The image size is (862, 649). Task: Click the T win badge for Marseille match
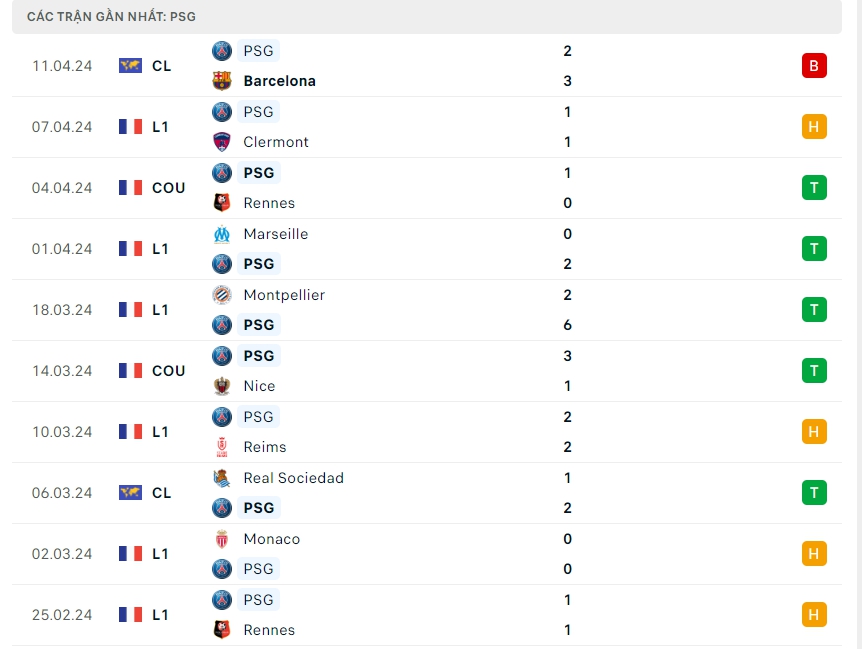point(814,249)
